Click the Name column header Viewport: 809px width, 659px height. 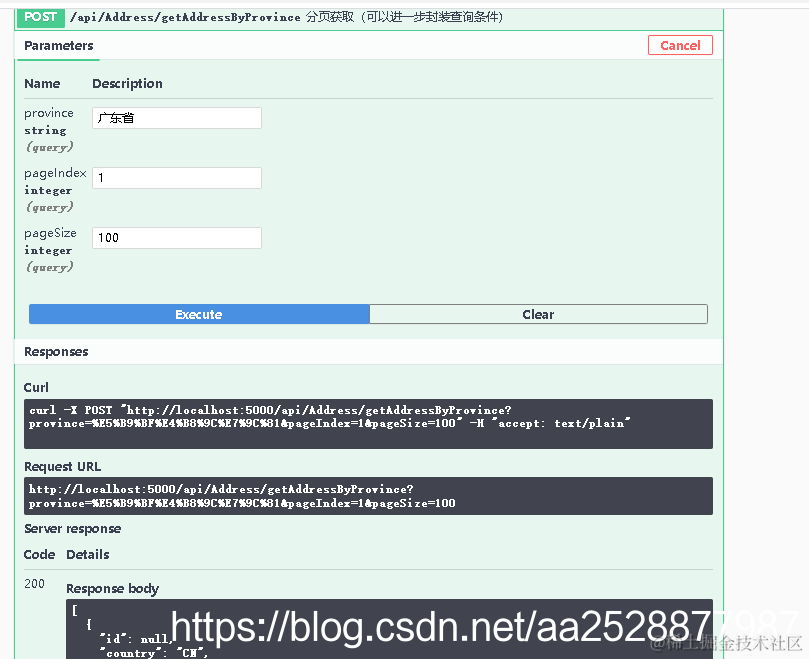[42, 84]
